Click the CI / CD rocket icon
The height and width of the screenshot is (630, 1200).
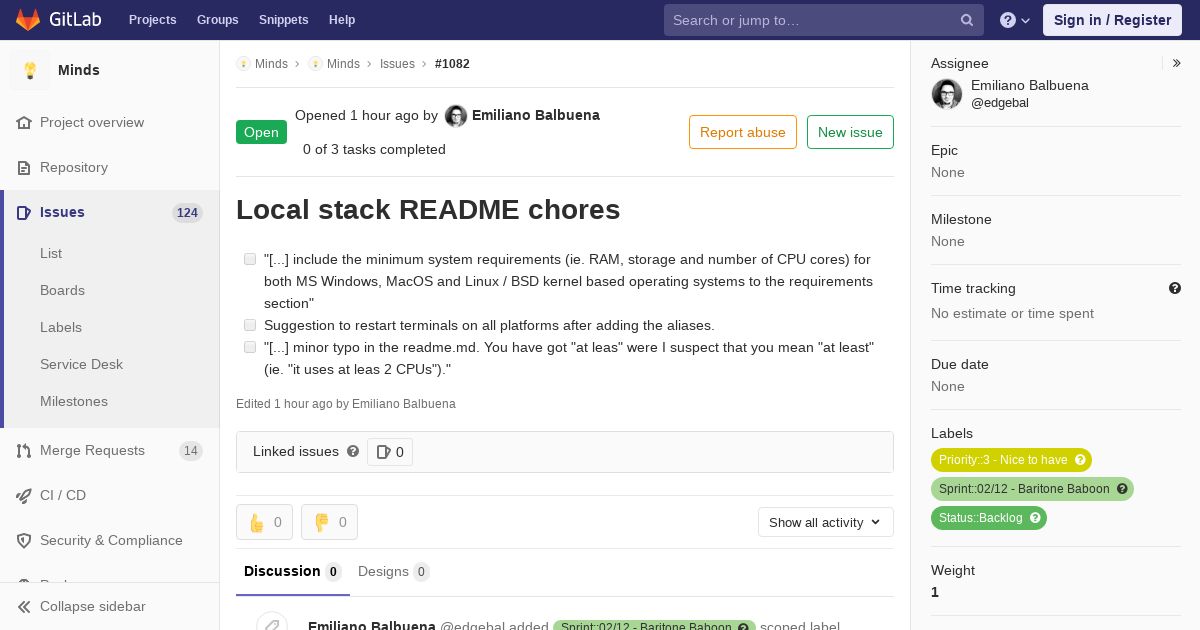pos(24,495)
